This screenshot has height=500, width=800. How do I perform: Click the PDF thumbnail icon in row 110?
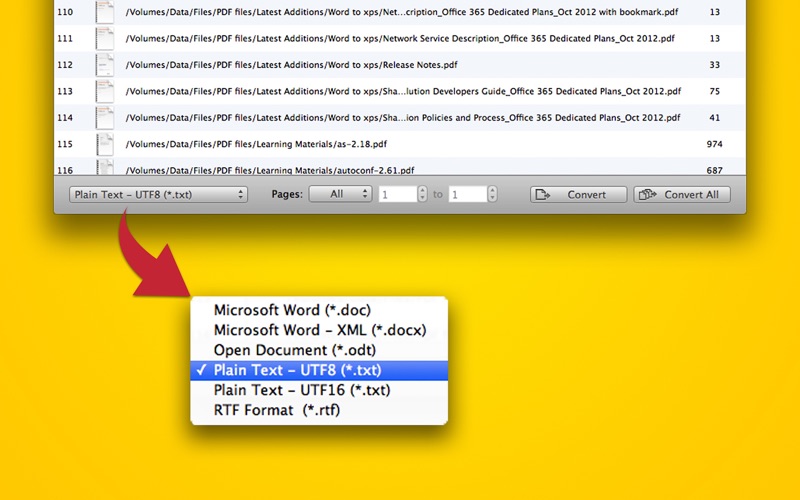point(105,12)
